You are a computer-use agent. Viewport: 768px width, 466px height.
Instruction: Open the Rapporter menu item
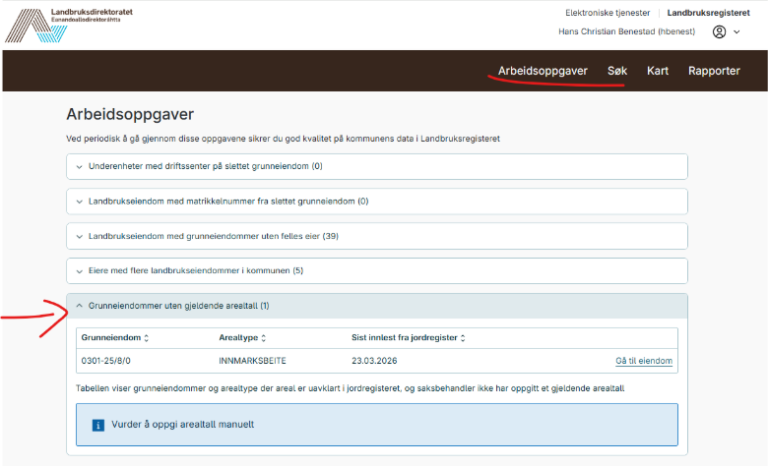tap(714, 71)
